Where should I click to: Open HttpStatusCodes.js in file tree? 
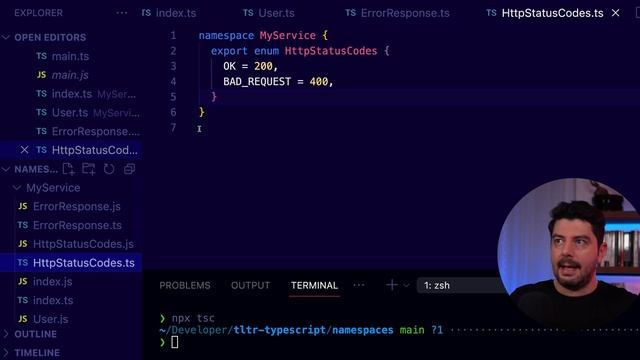click(70, 244)
